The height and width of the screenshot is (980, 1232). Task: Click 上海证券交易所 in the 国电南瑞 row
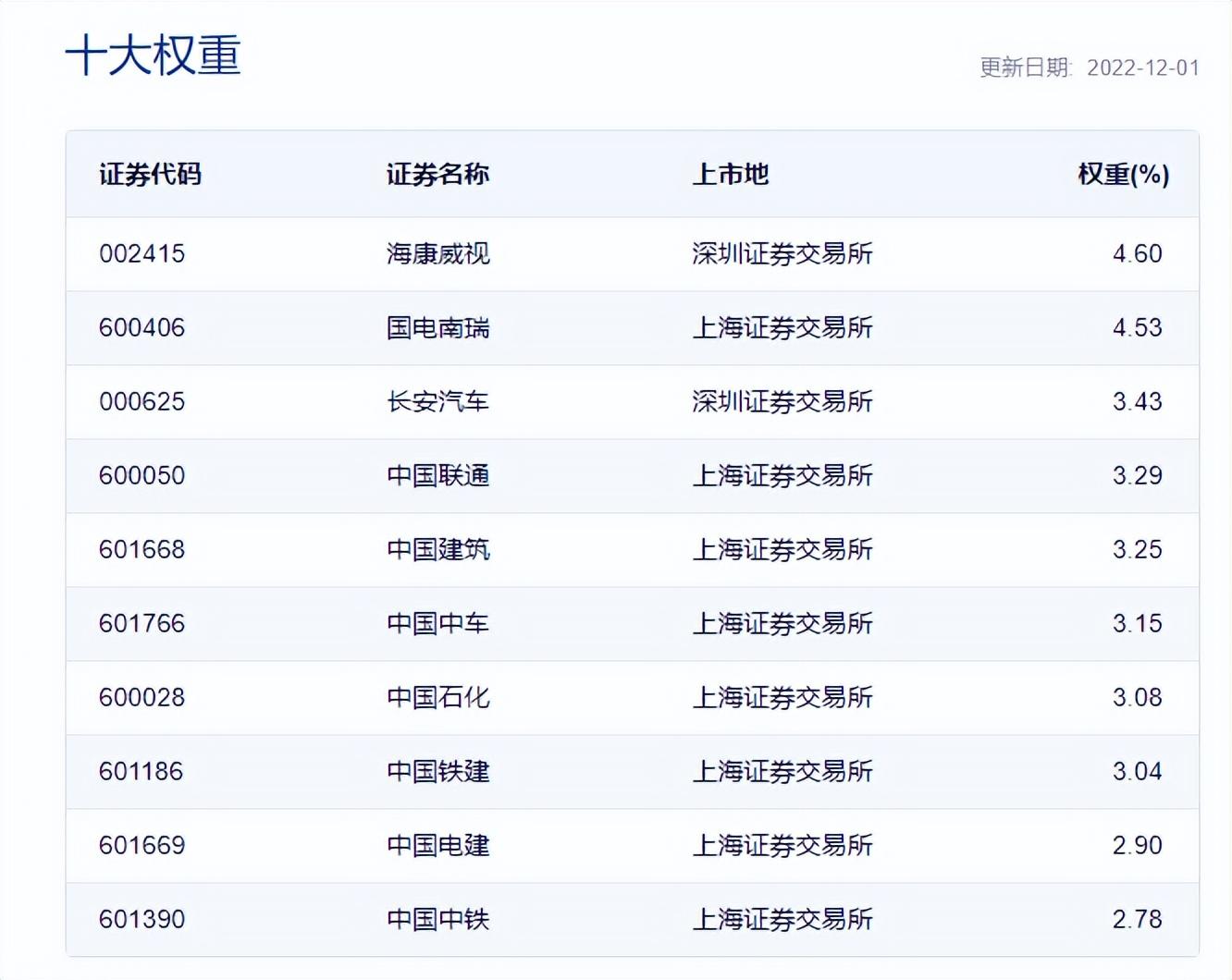click(782, 327)
